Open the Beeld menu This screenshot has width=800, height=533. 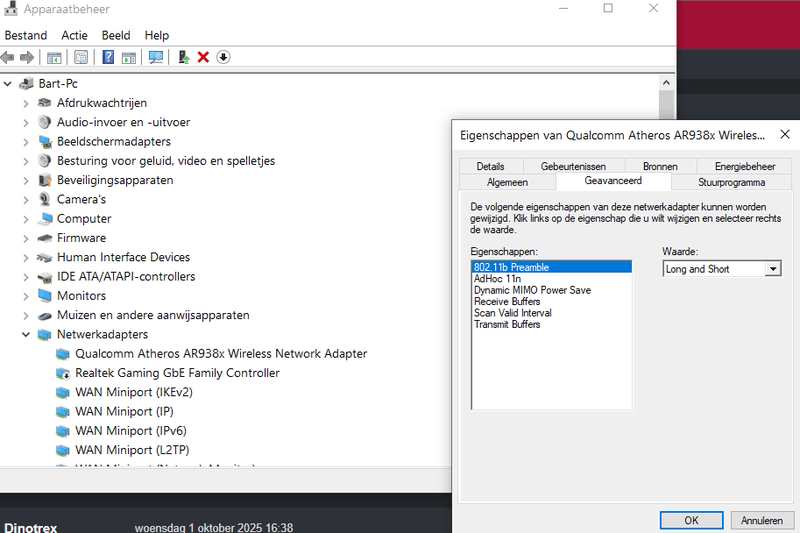point(116,35)
